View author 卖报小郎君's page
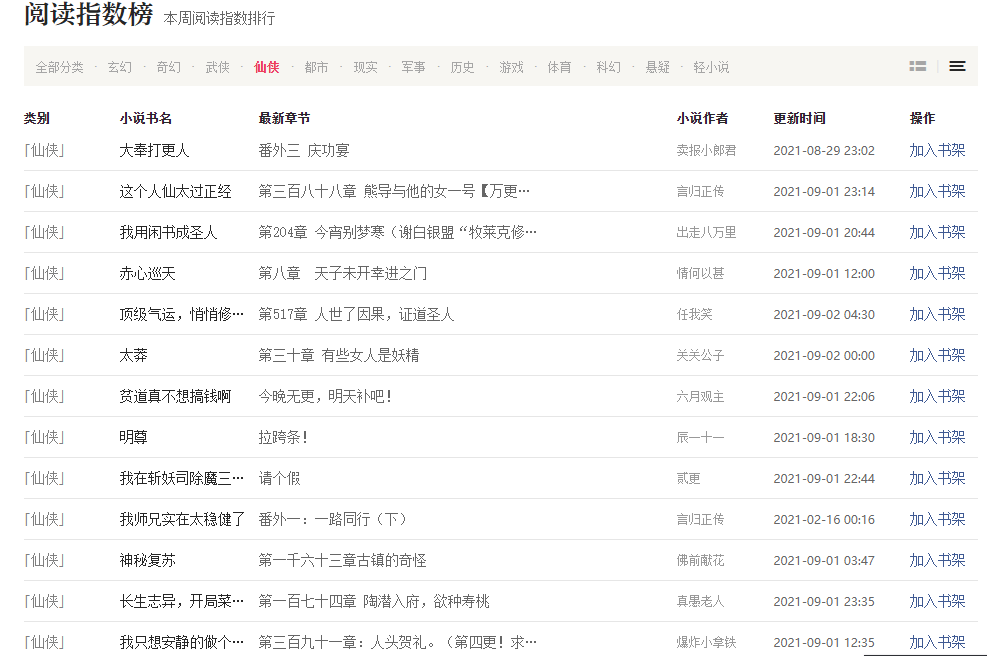This screenshot has width=987, height=656. tap(706, 150)
